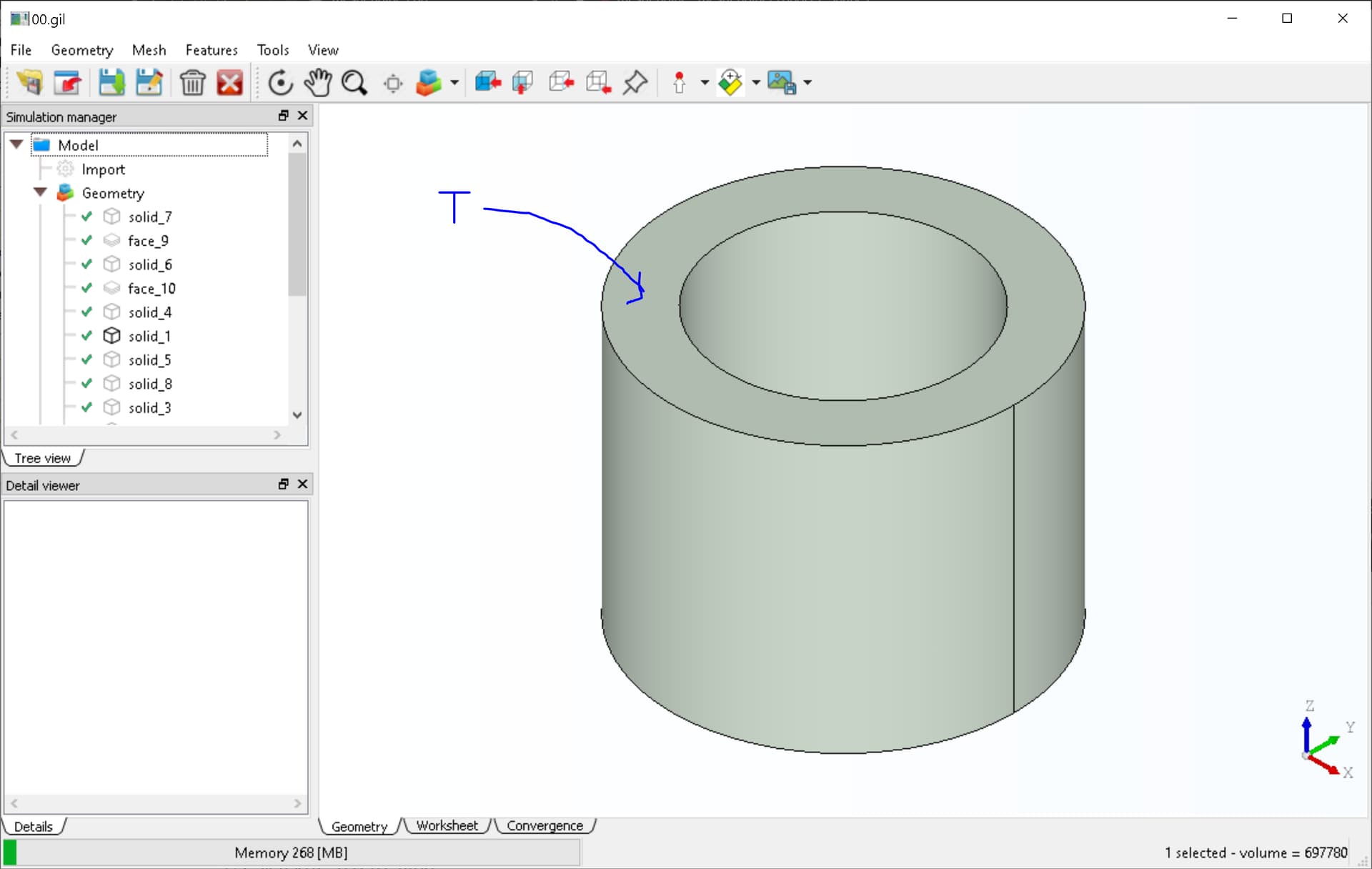Float the Simulation manager panel

(284, 116)
